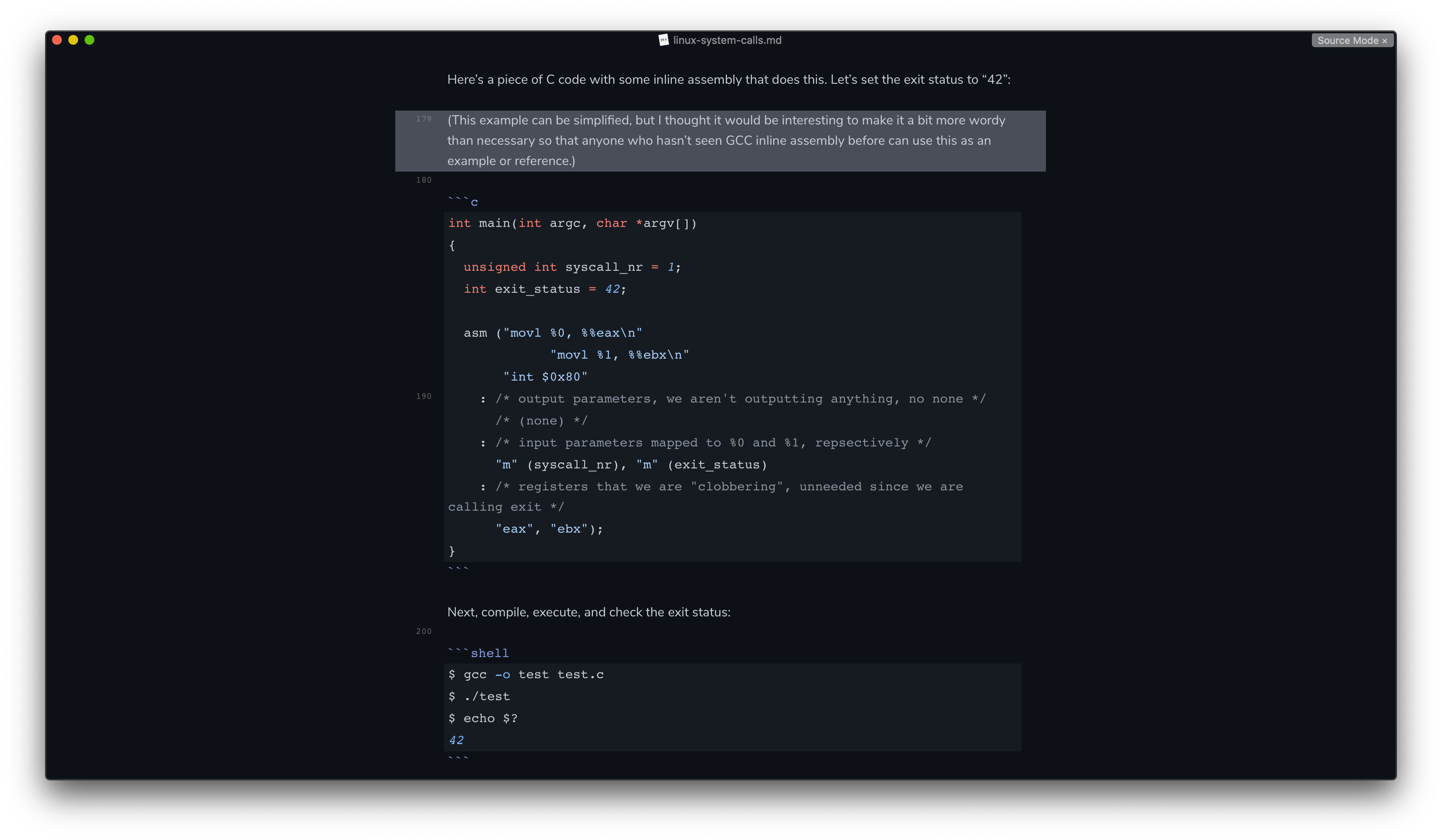Click the "int exit_status = 42;" line
Viewport: 1442px width, 840px height.
[545, 289]
